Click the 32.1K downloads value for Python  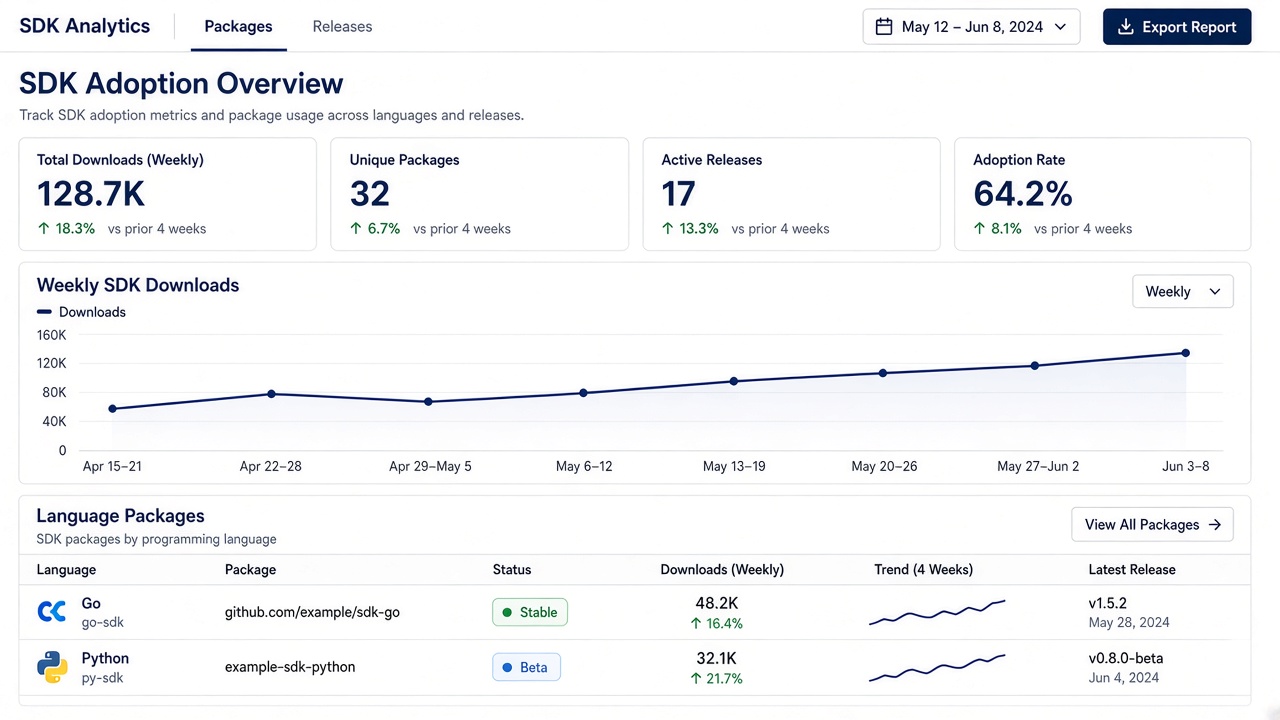[x=717, y=658]
